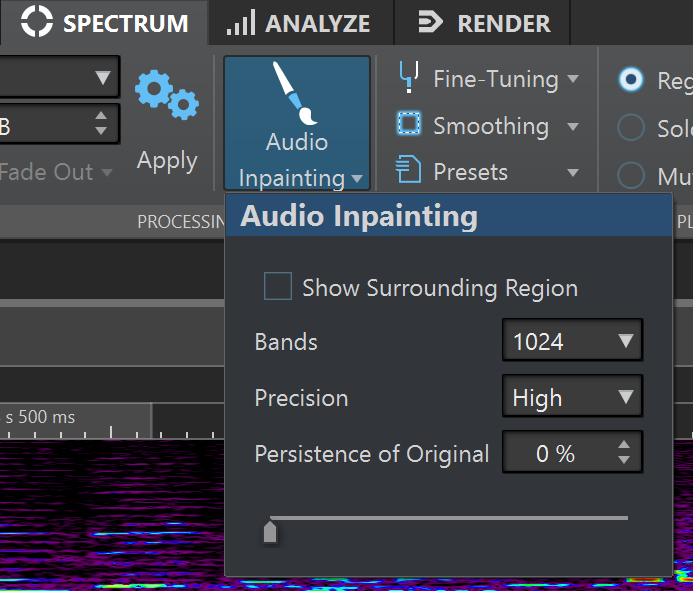
Task: Open the Fade Out dropdown
Action: coord(56,172)
